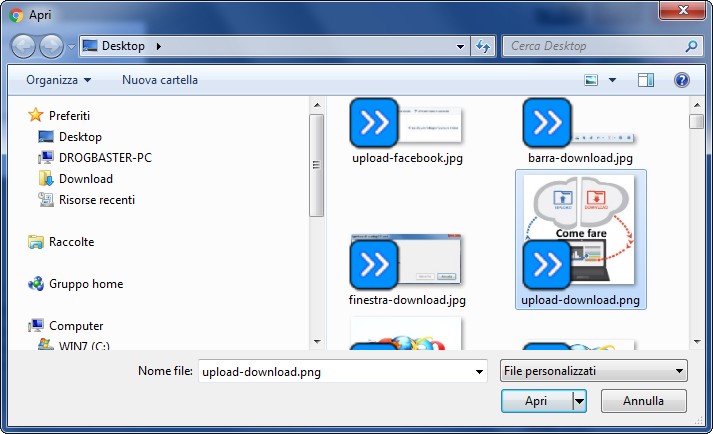713x434 pixels.
Task: Select Gruppo home
Action: (x=86, y=284)
